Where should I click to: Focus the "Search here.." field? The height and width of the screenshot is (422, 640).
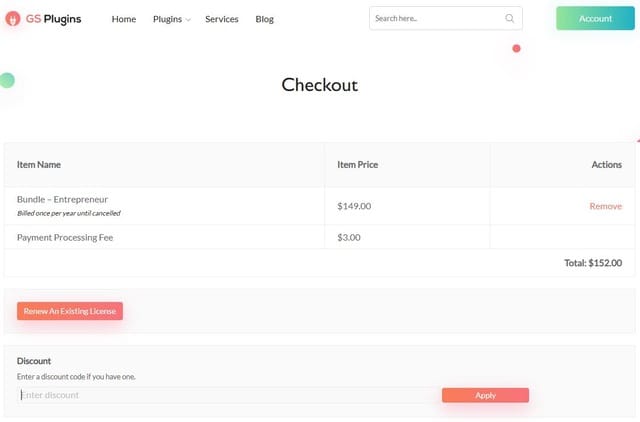click(436, 18)
